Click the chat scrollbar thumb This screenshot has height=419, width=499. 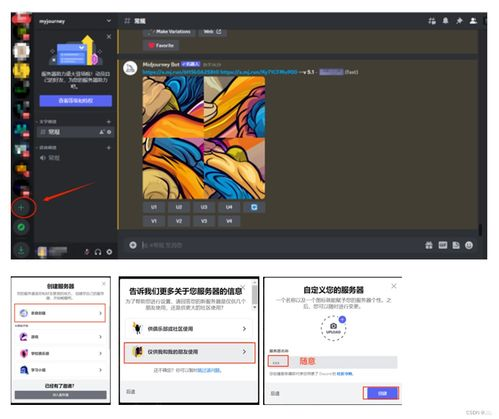point(480,230)
